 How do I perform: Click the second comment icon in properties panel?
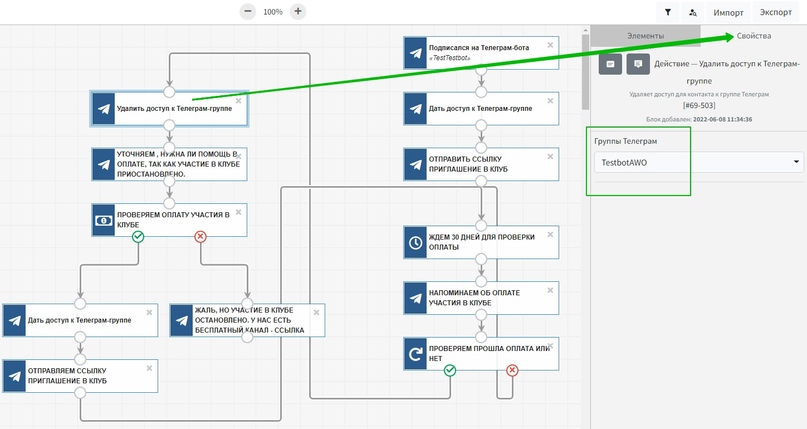[637, 64]
